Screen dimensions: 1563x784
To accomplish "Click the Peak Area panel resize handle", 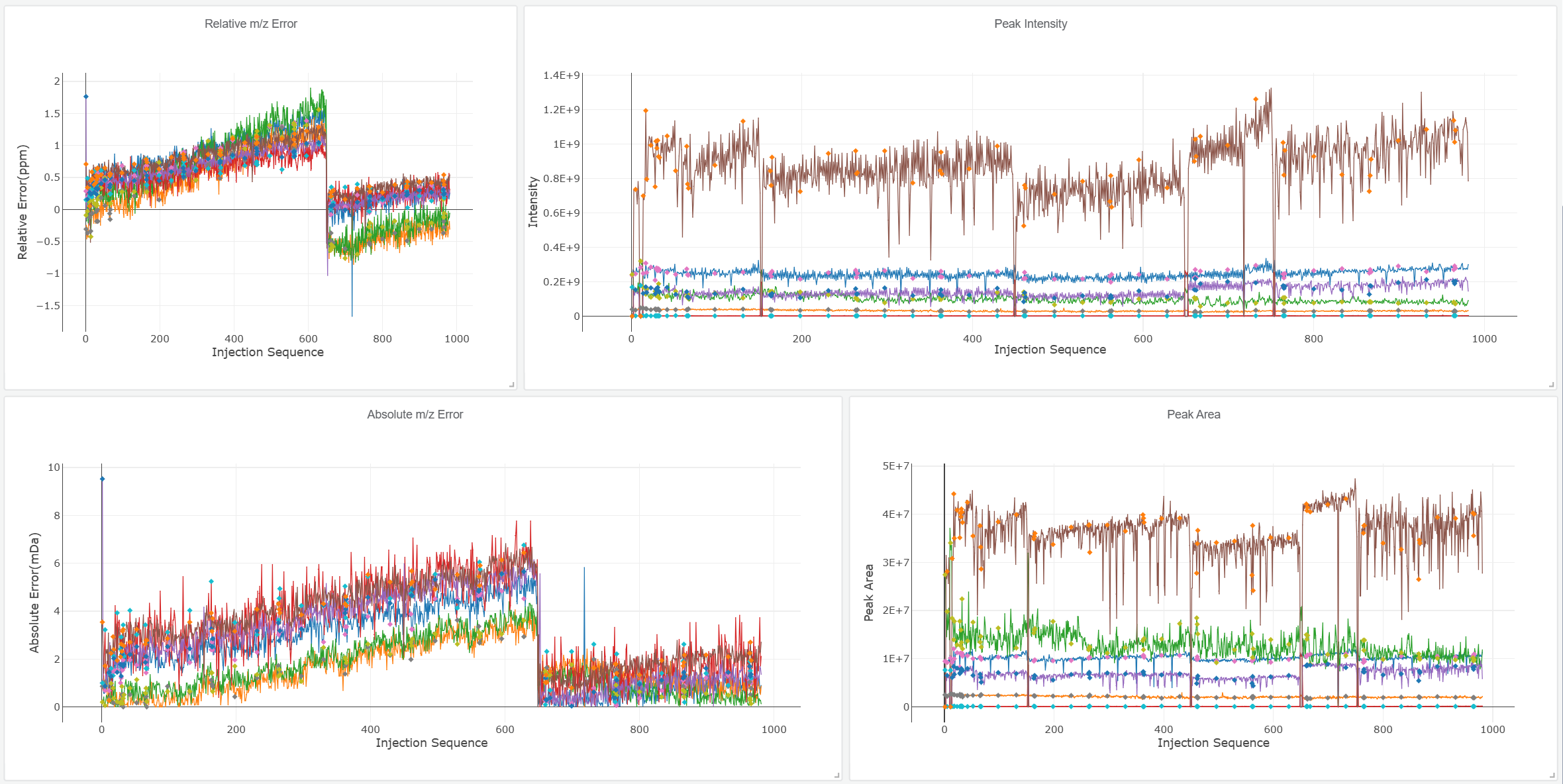I will click(x=1552, y=775).
